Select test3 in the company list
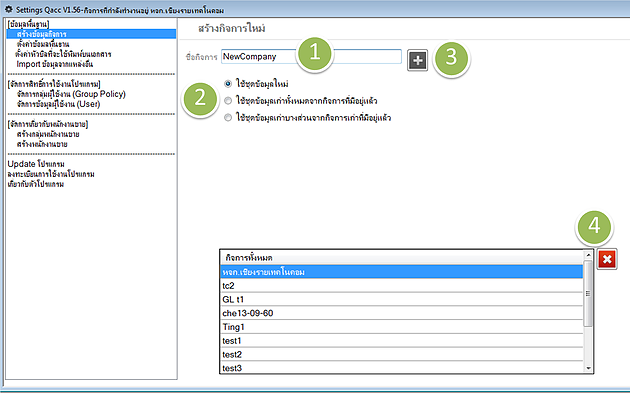The width and height of the screenshot is (630, 393). (x=401, y=367)
